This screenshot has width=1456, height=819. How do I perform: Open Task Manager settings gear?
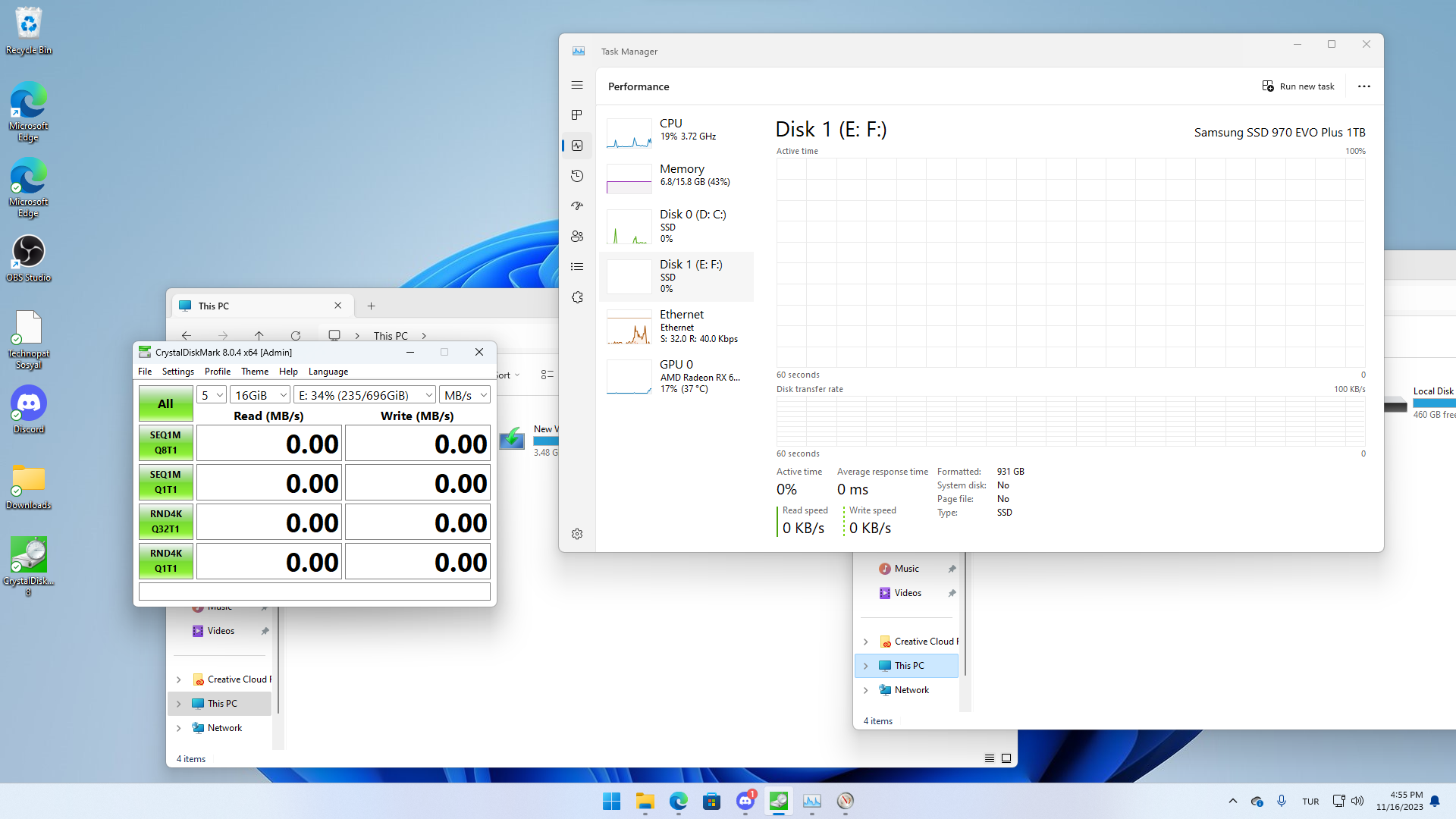[x=577, y=534]
